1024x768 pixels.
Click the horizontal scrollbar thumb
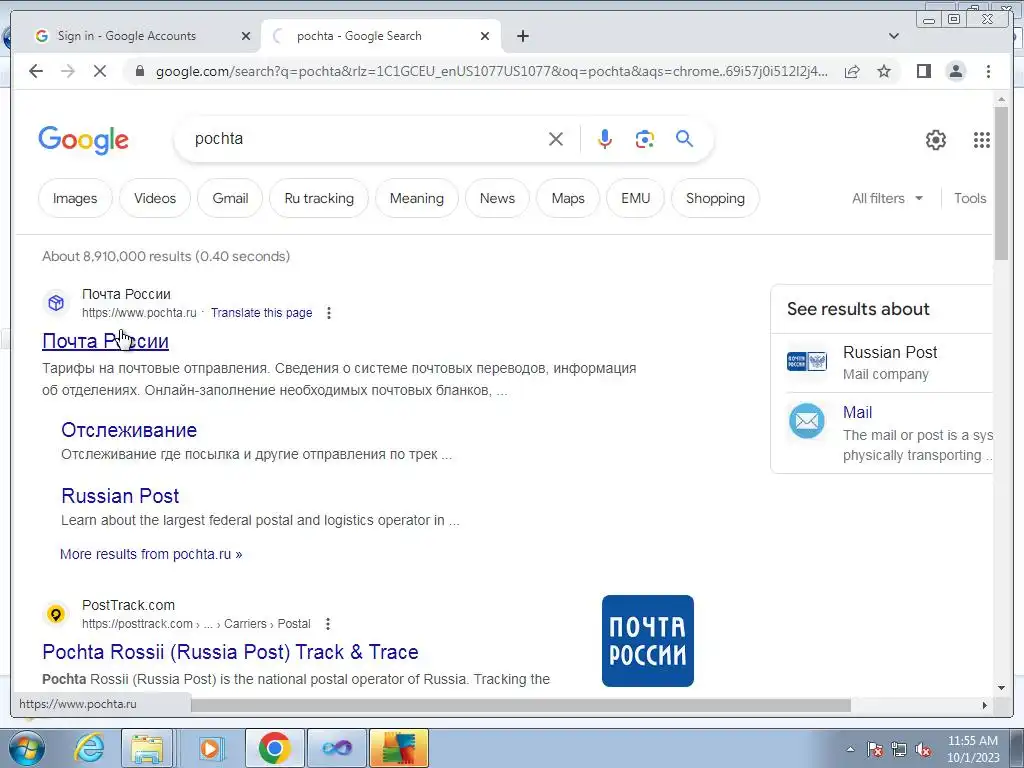(520, 705)
